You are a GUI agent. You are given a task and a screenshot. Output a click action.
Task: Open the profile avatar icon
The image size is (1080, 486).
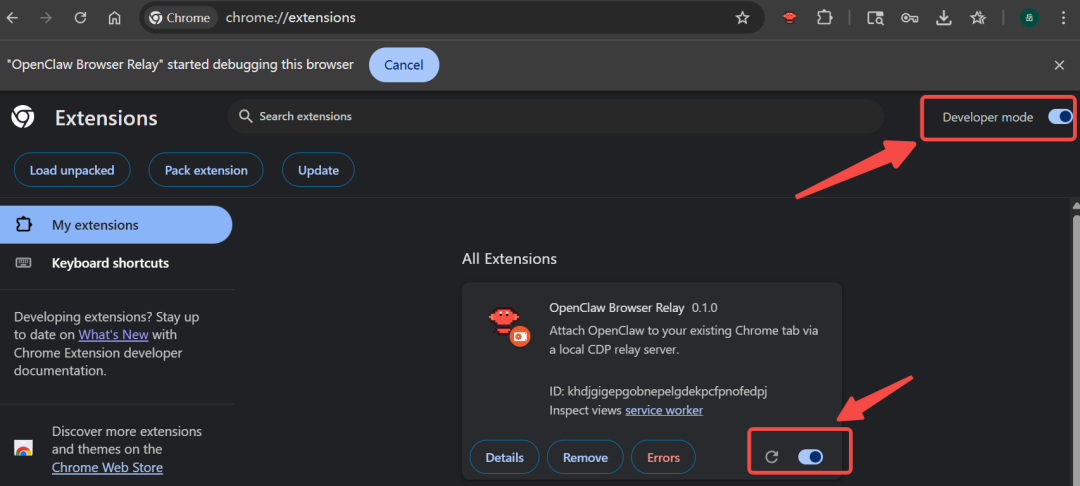(x=1029, y=18)
